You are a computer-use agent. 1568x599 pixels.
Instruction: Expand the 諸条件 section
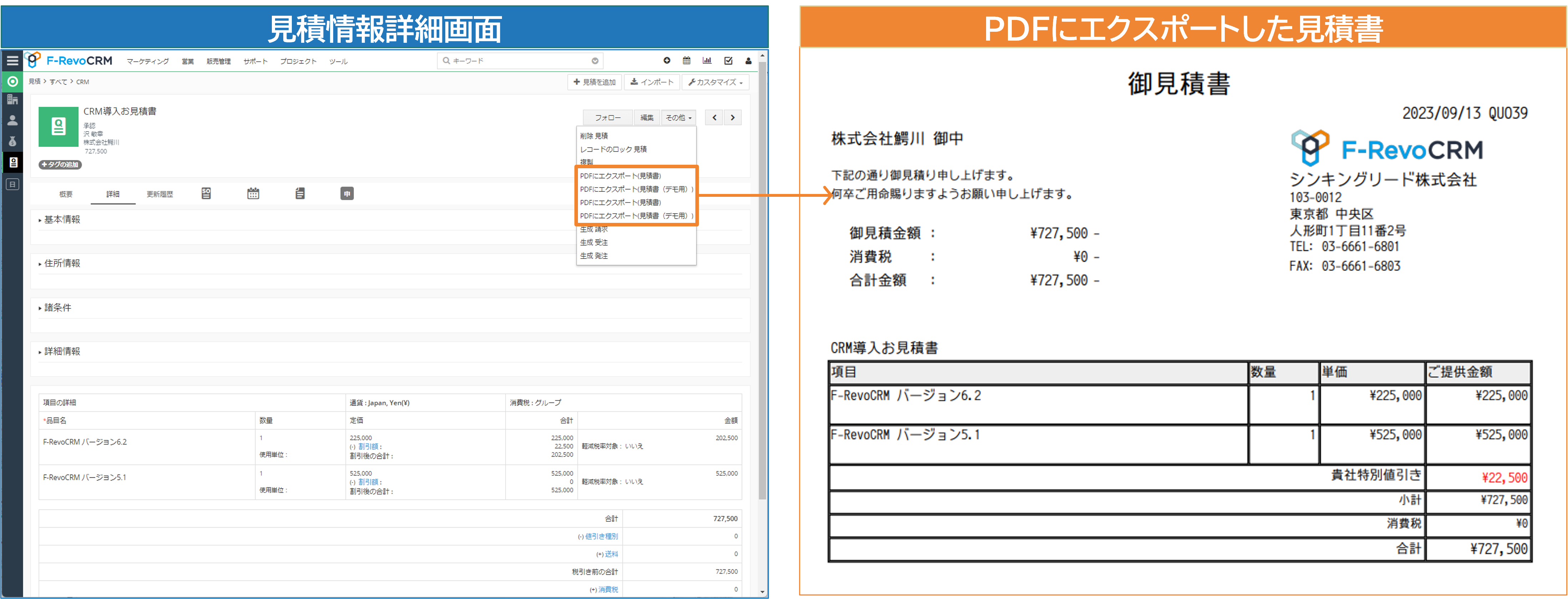[x=55, y=308]
